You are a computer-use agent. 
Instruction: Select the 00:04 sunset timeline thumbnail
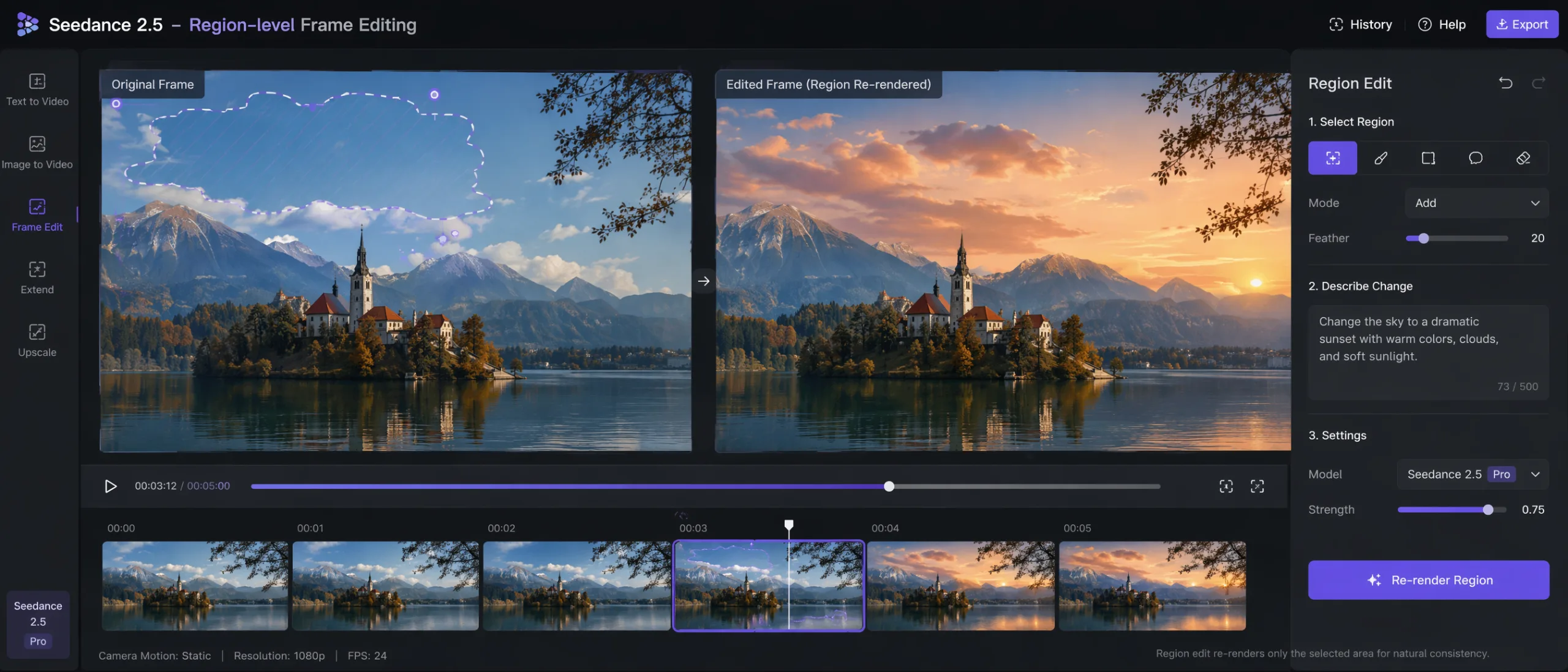(x=961, y=586)
